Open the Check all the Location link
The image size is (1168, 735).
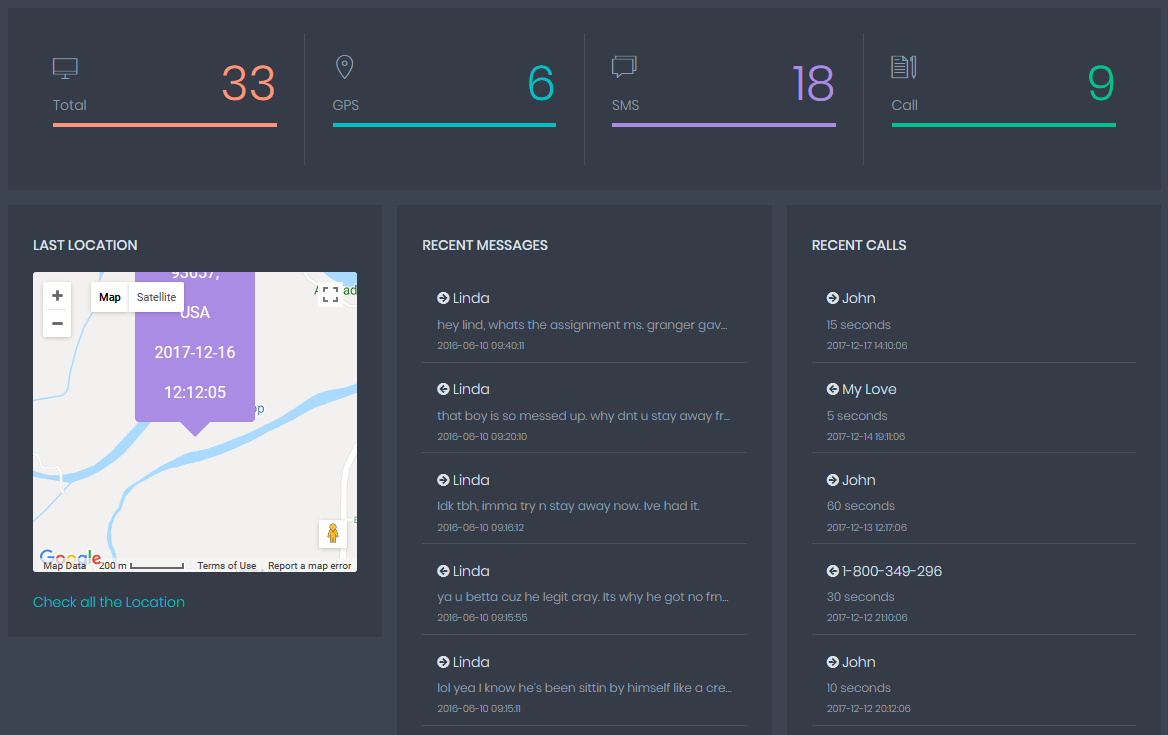coord(108,602)
